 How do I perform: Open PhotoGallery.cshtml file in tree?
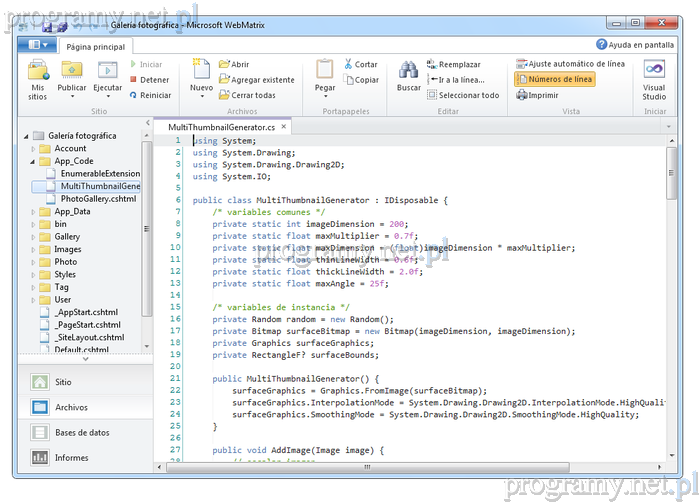[x=97, y=199]
